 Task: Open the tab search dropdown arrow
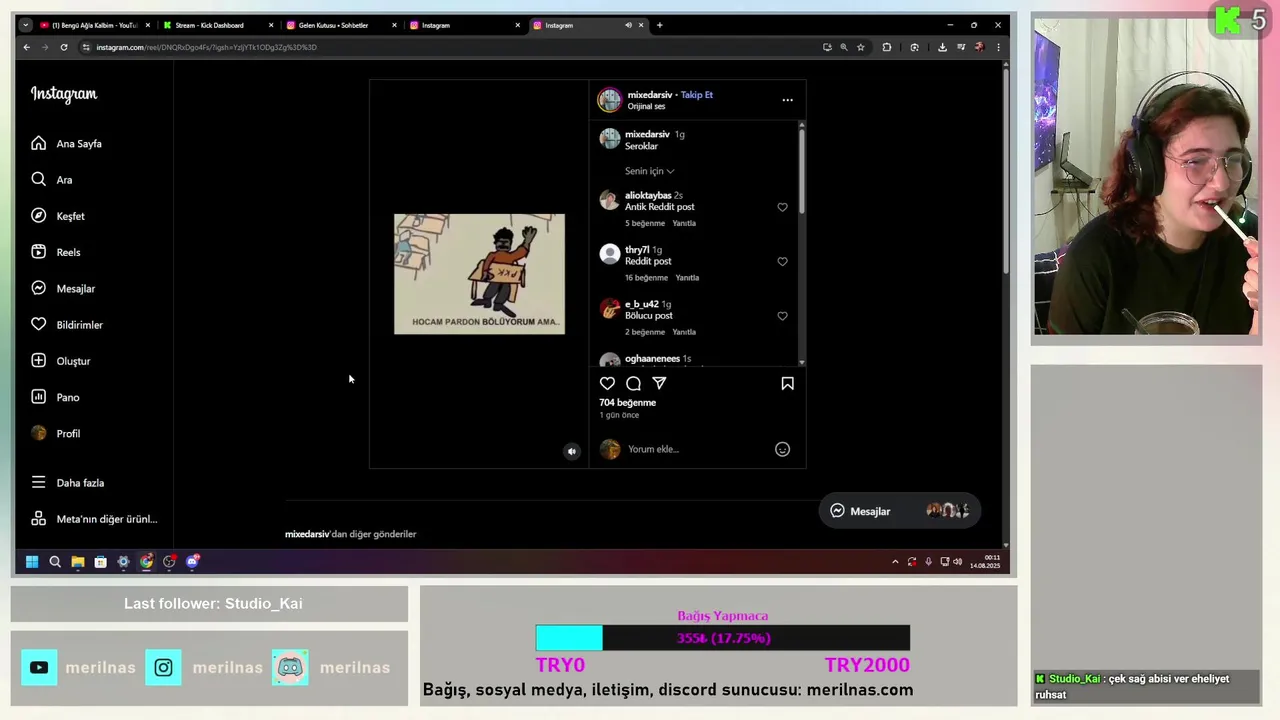point(25,25)
